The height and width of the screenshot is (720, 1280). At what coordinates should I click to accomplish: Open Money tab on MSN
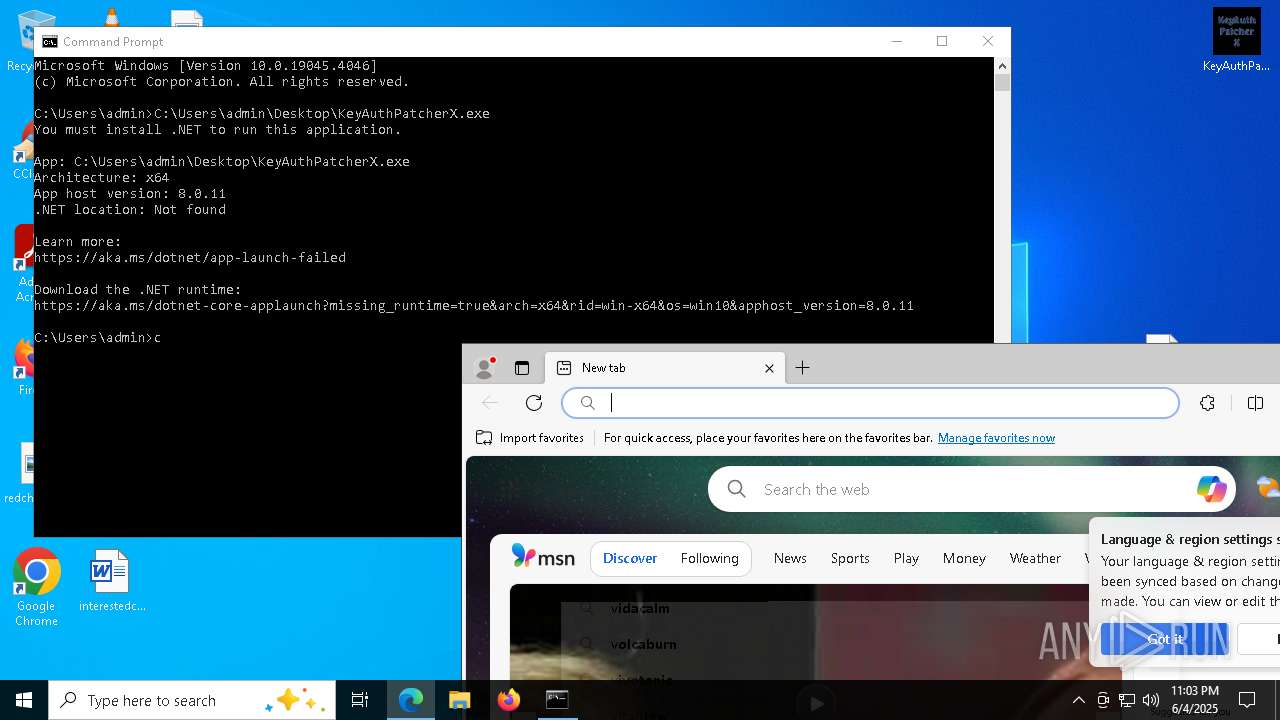964,558
